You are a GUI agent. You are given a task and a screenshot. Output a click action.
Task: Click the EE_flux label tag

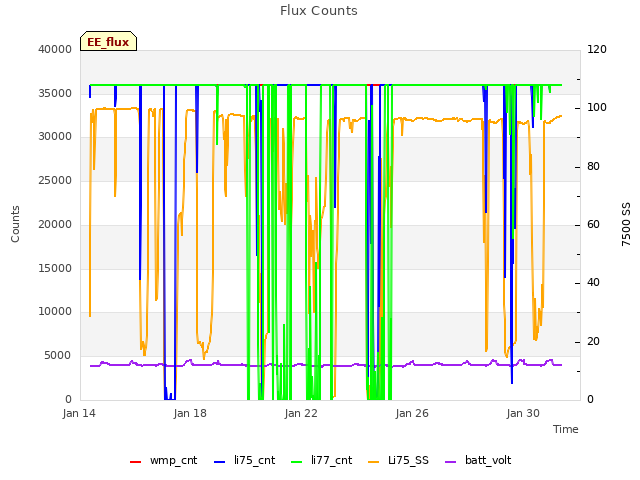point(108,41)
